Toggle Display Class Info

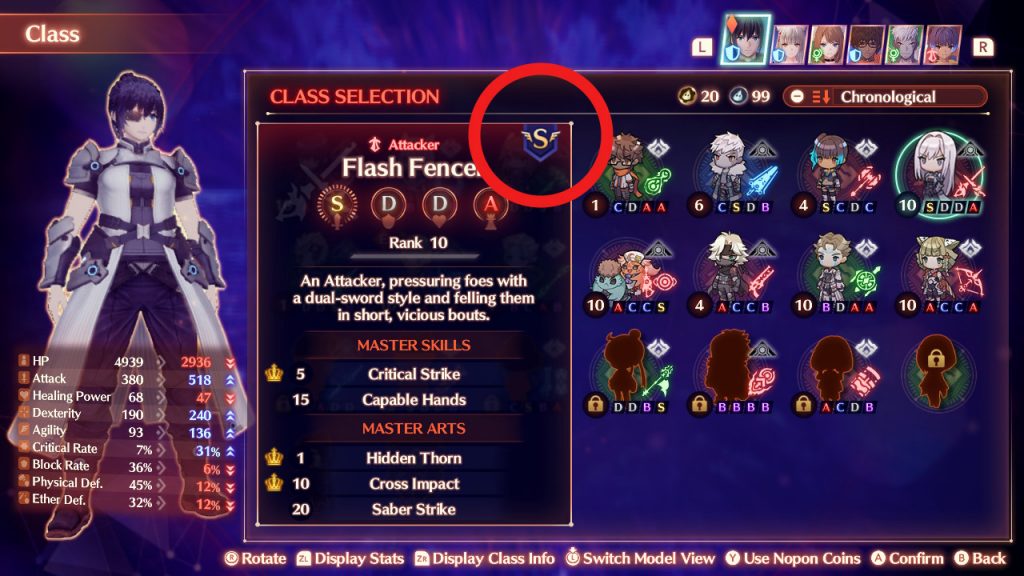click(x=485, y=558)
